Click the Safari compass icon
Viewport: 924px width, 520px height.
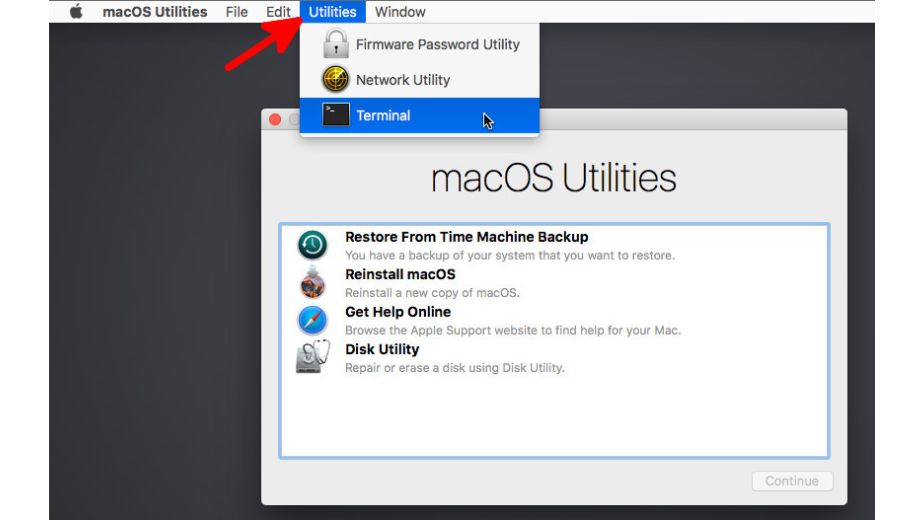pos(312,320)
